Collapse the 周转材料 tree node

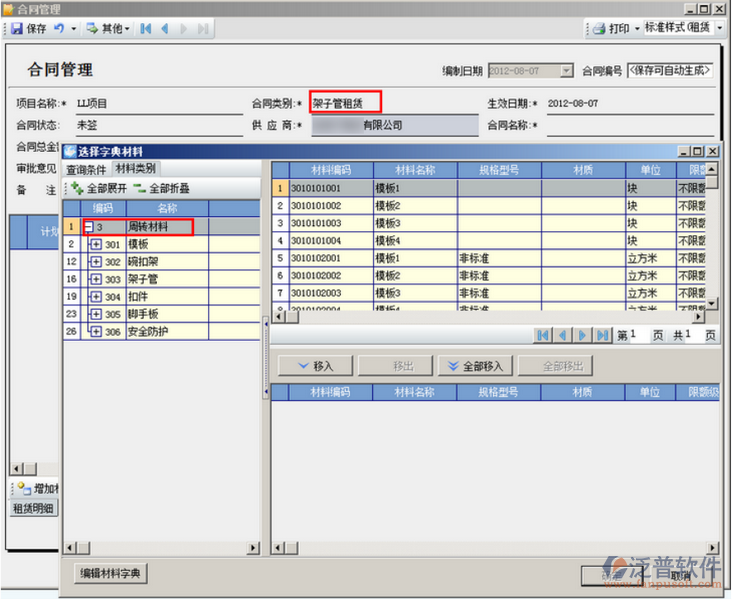click(88, 227)
